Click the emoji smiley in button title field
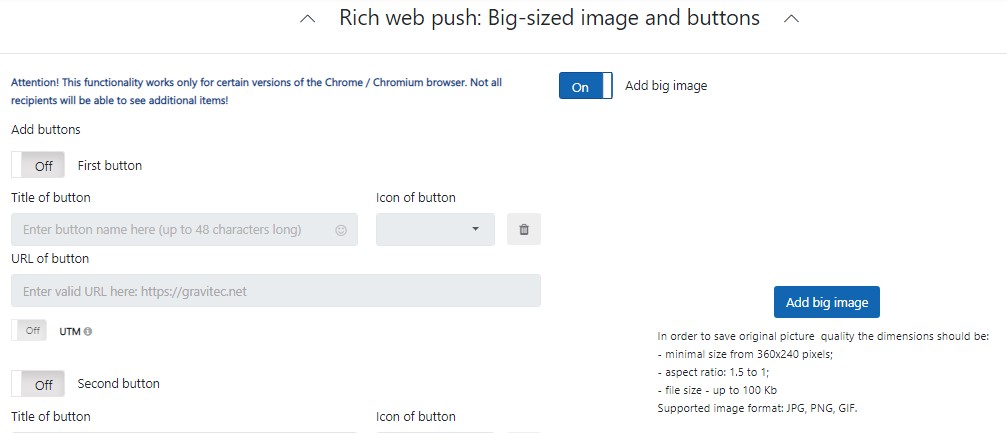Image resolution: width=1007 pixels, height=433 pixels. (x=341, y=230)
